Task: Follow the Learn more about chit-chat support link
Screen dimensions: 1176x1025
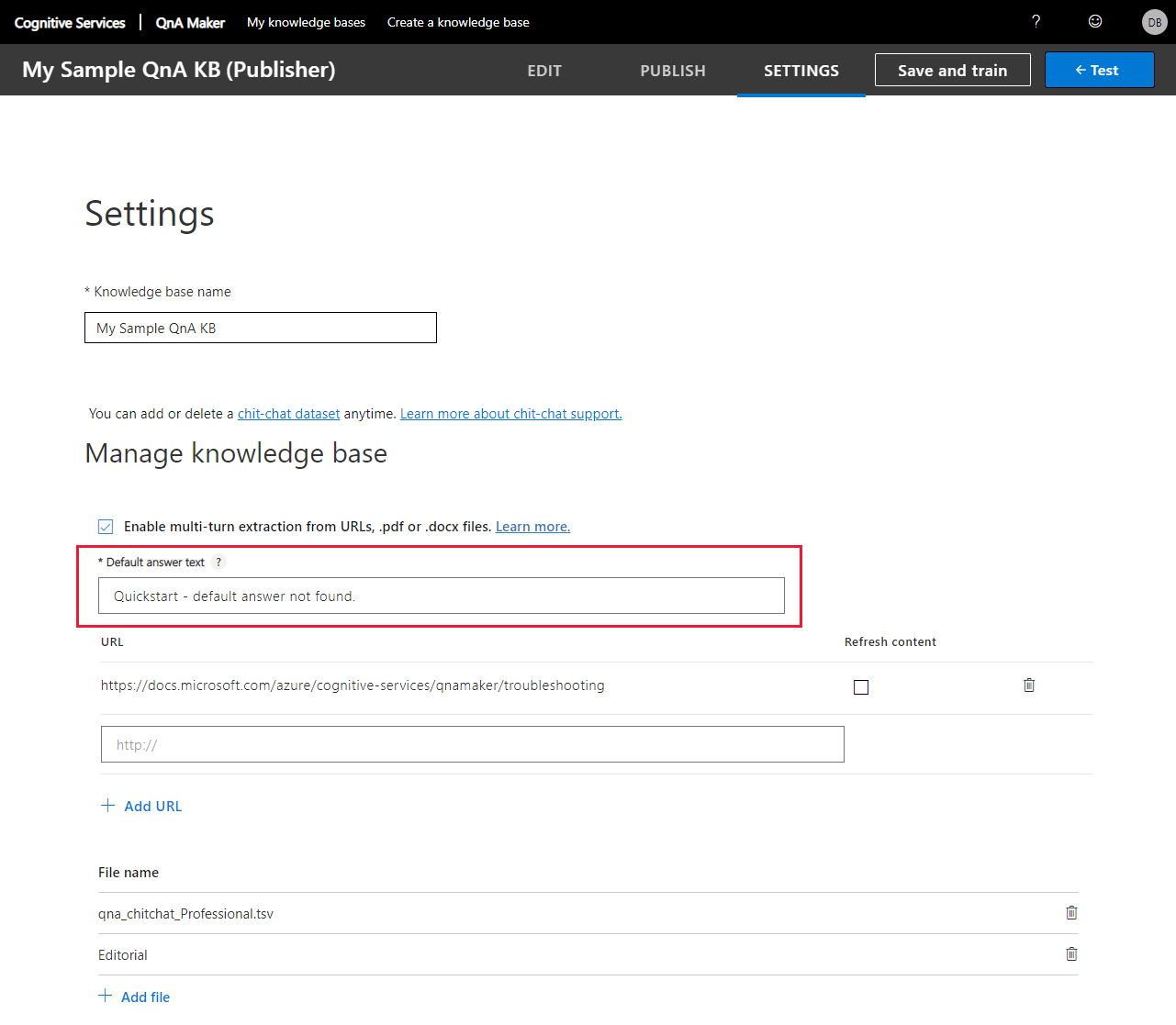Action: click(510, 413)
